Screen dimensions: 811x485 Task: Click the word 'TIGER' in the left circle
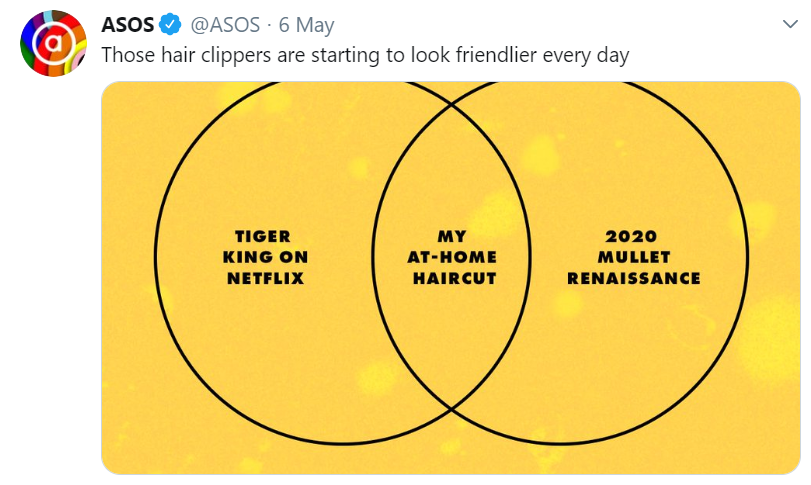pos(263,236)
